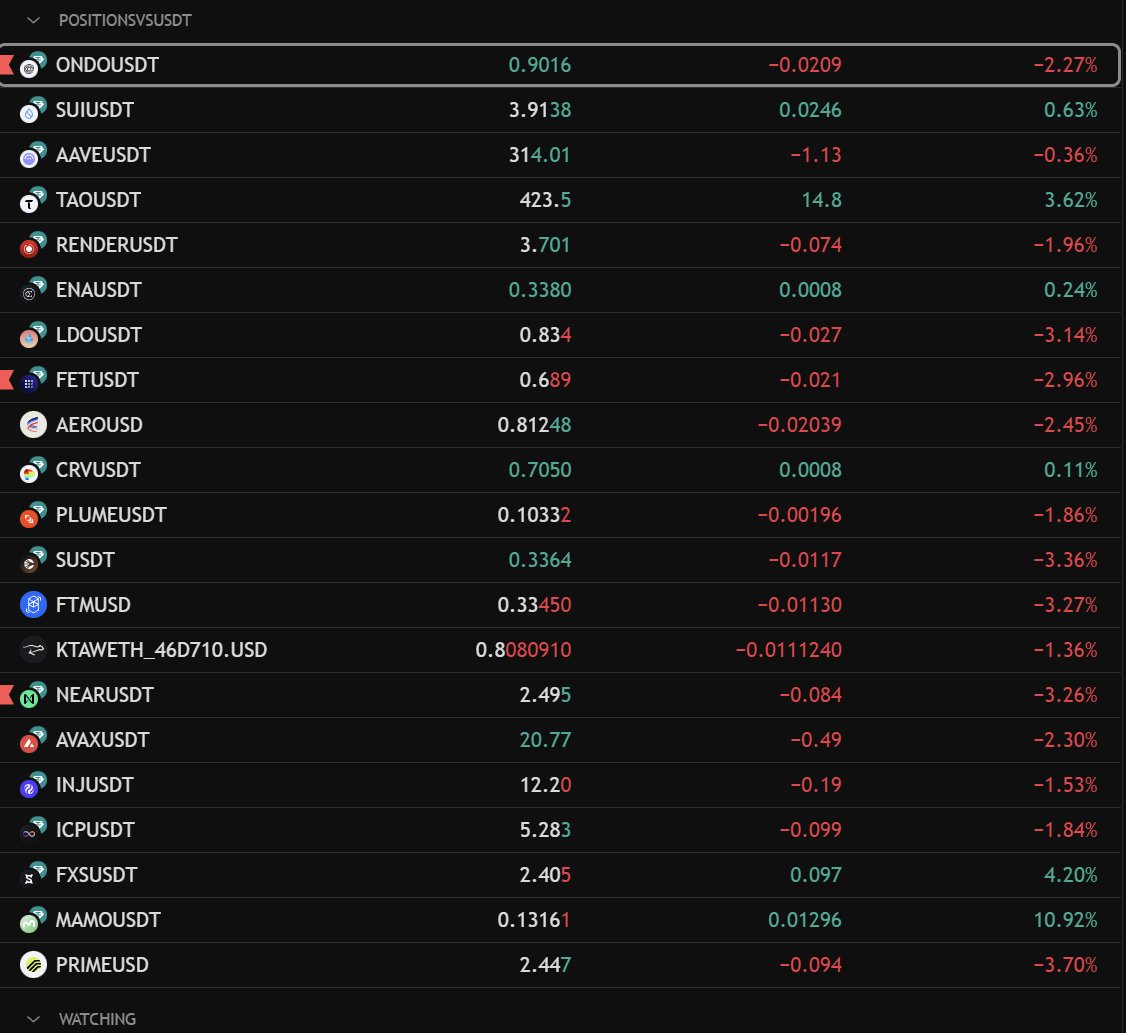1126x1033 pixels.
Task: Select the NEARUSDT symbol name
Action: pos(104,695)
